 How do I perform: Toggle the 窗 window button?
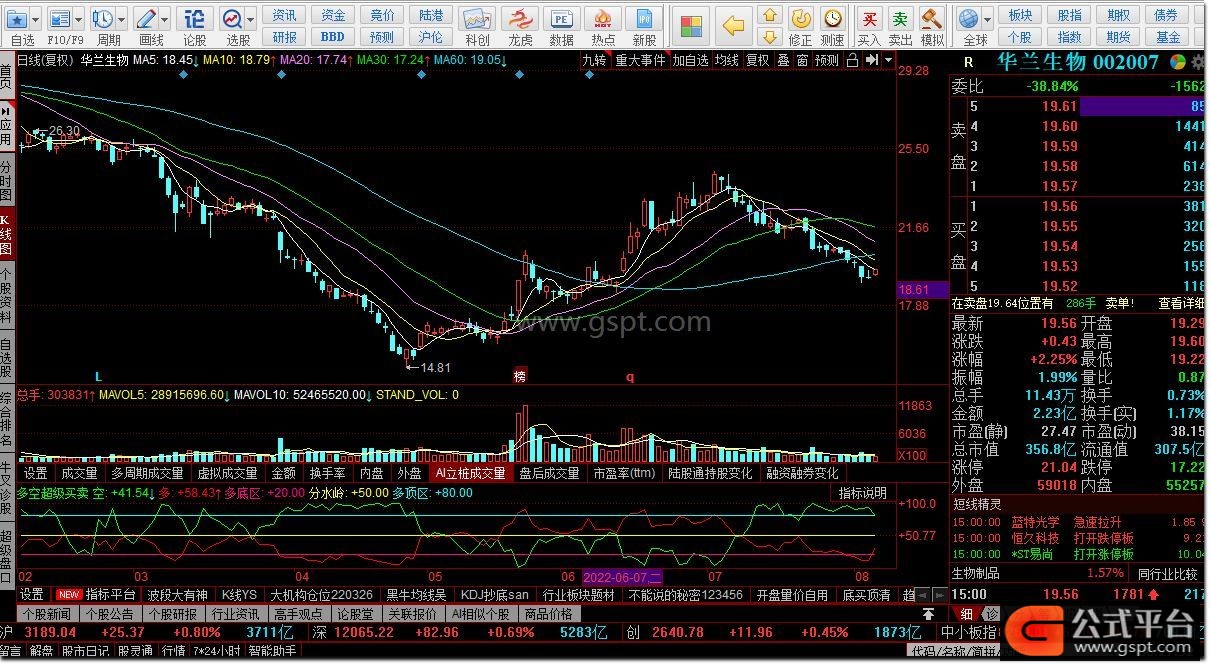click(802, 60)
